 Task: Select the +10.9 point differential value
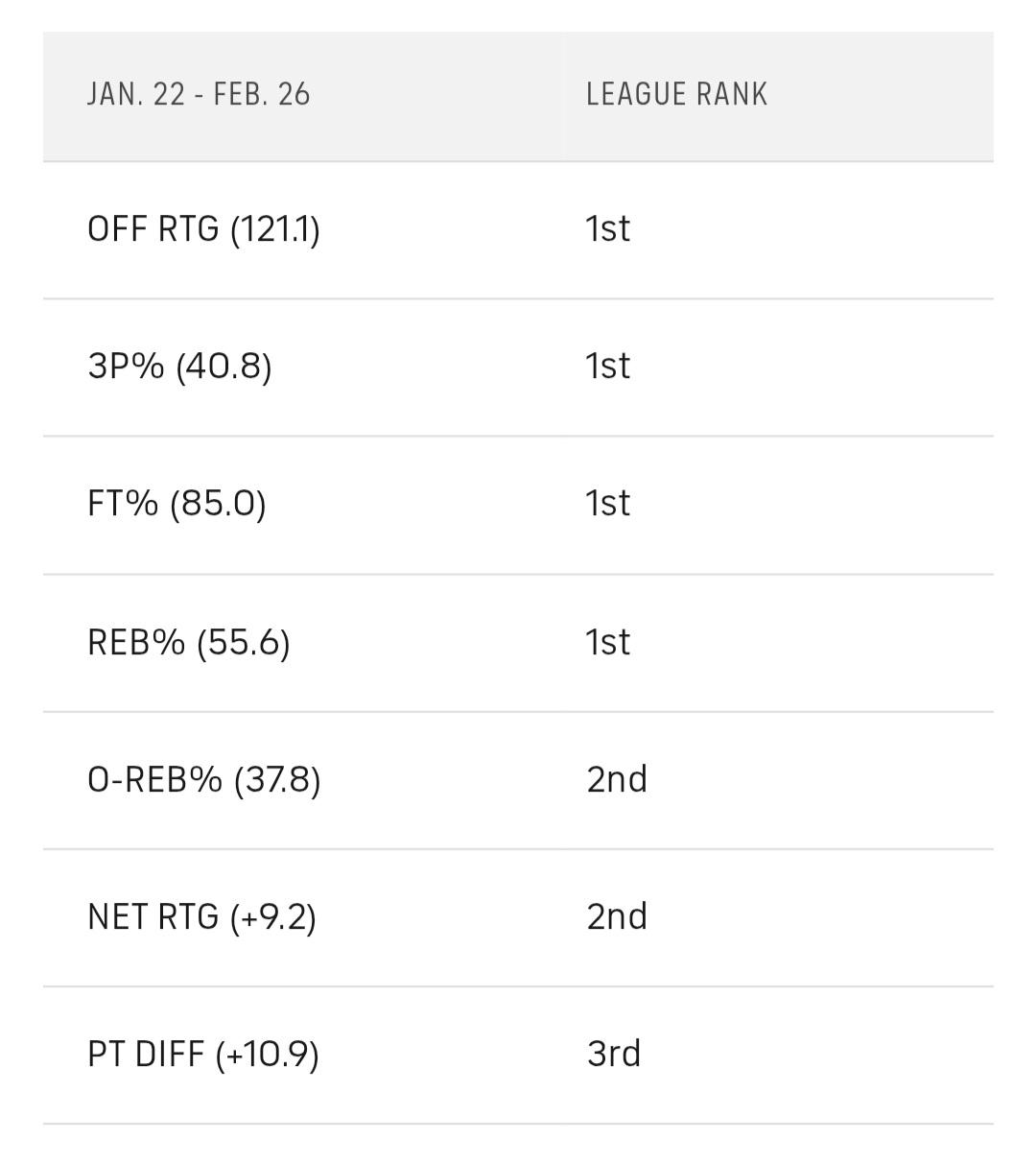(x=268, y=1054)
